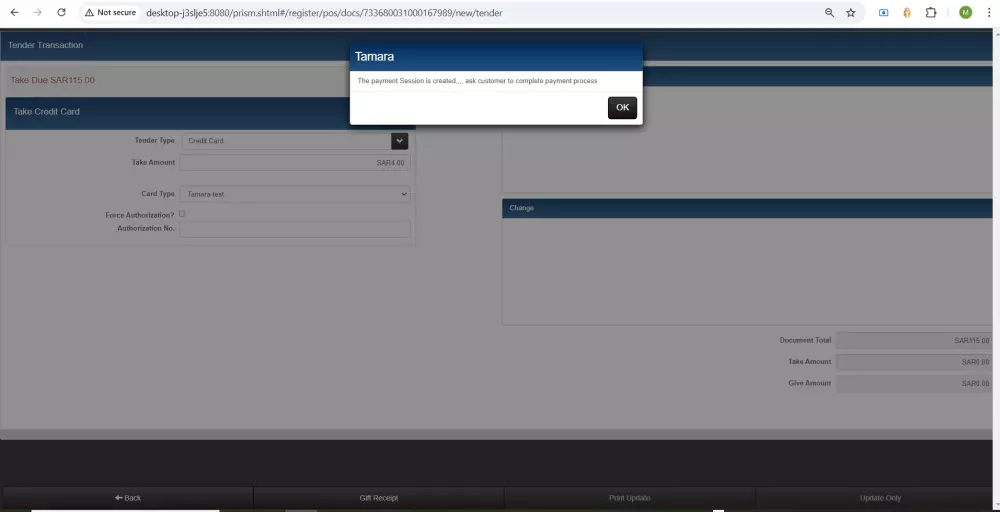
Task: Click the Take Due SAR115.00 text
Action: 52,80
